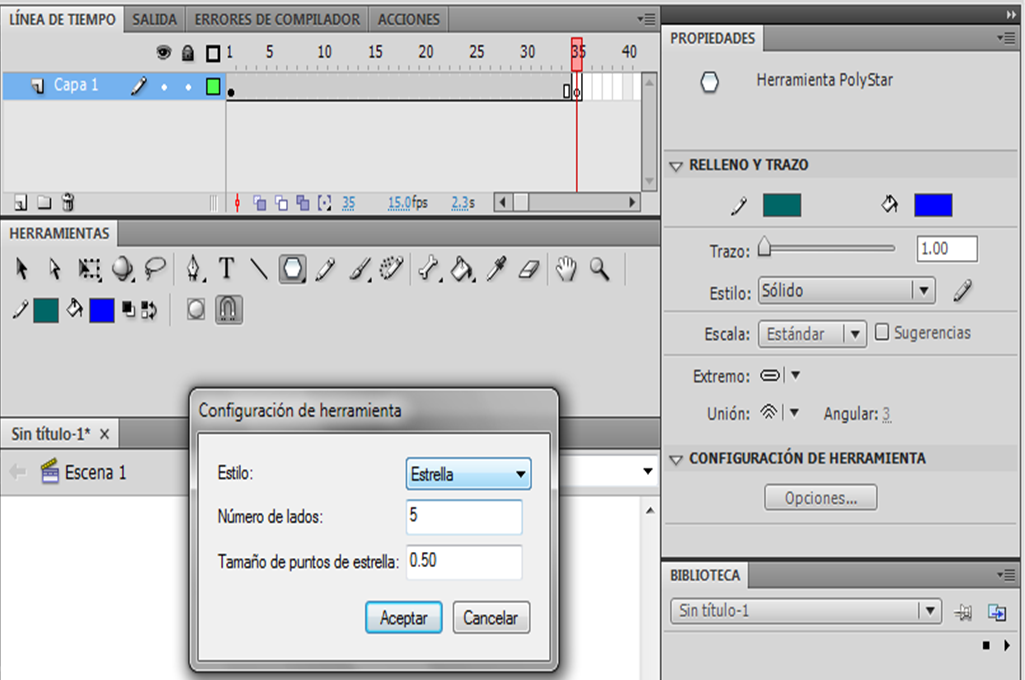Collapse the Relleno y Trazo section
1025x680 pixels.
[x=676, y=165]
